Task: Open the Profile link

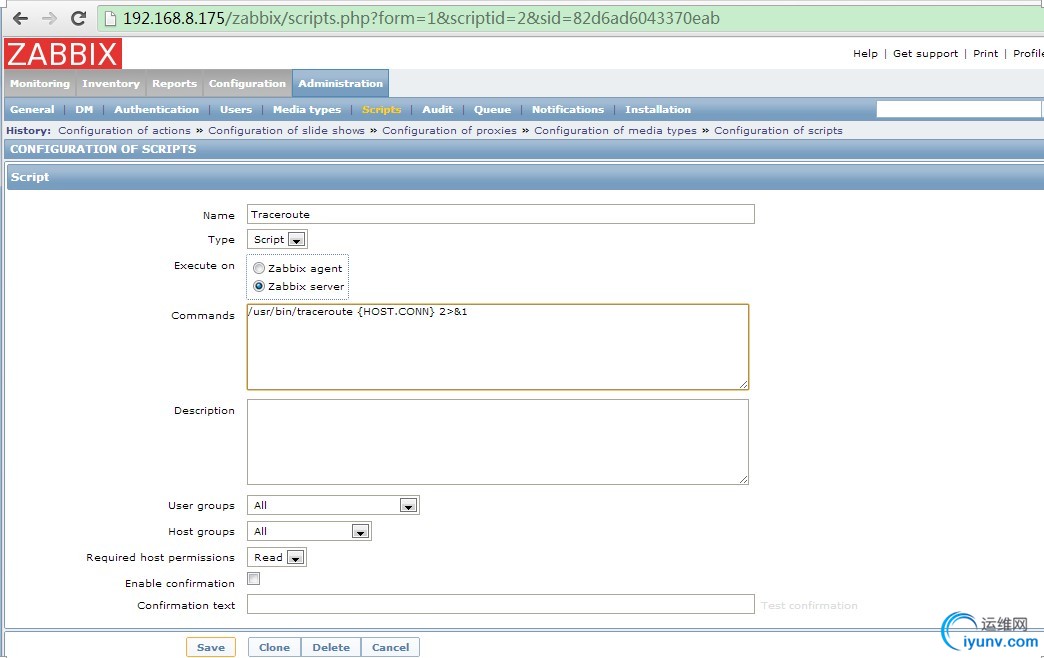Action: point(1028,54)
